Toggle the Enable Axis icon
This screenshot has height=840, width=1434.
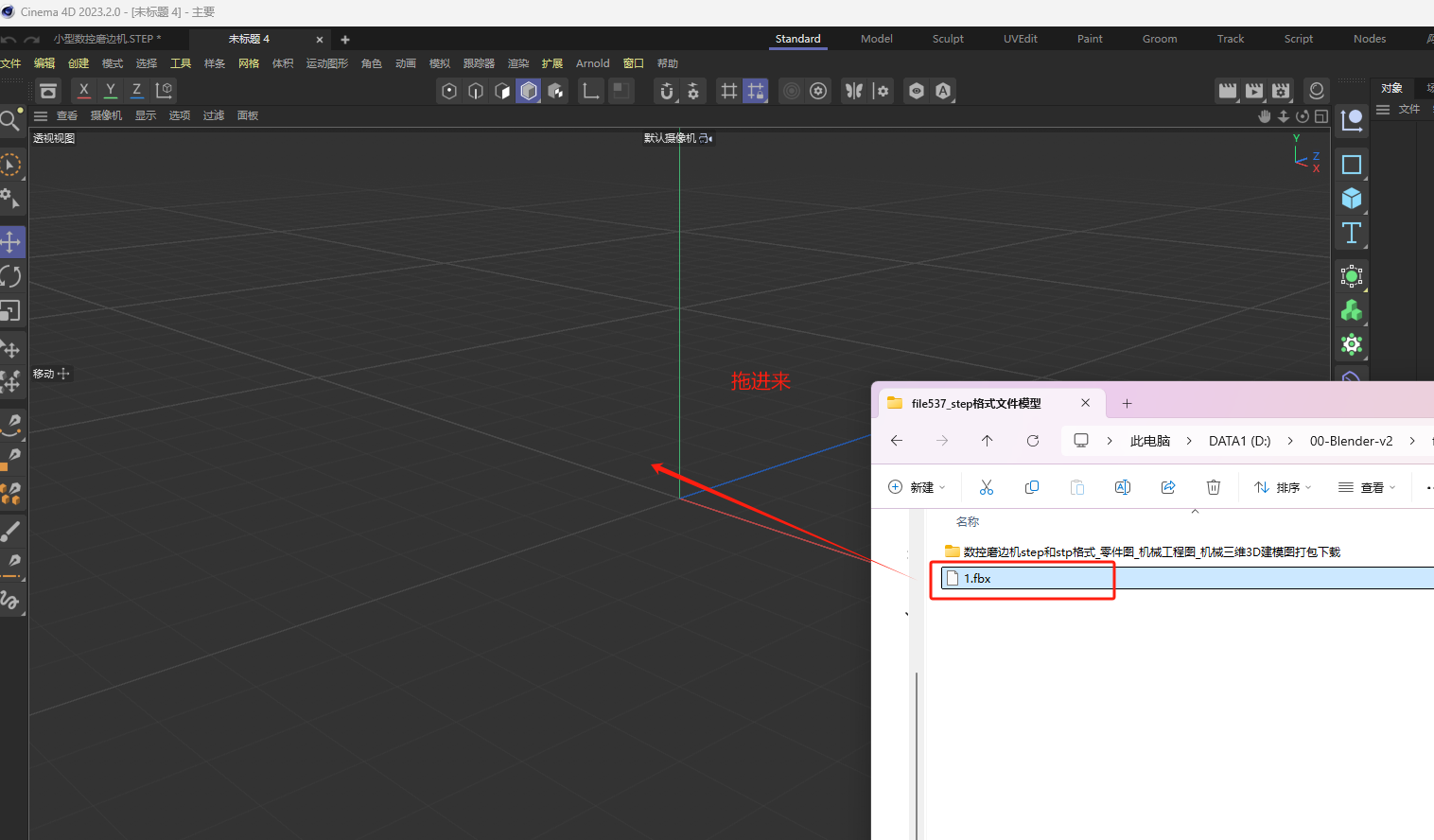coord(591,91)
